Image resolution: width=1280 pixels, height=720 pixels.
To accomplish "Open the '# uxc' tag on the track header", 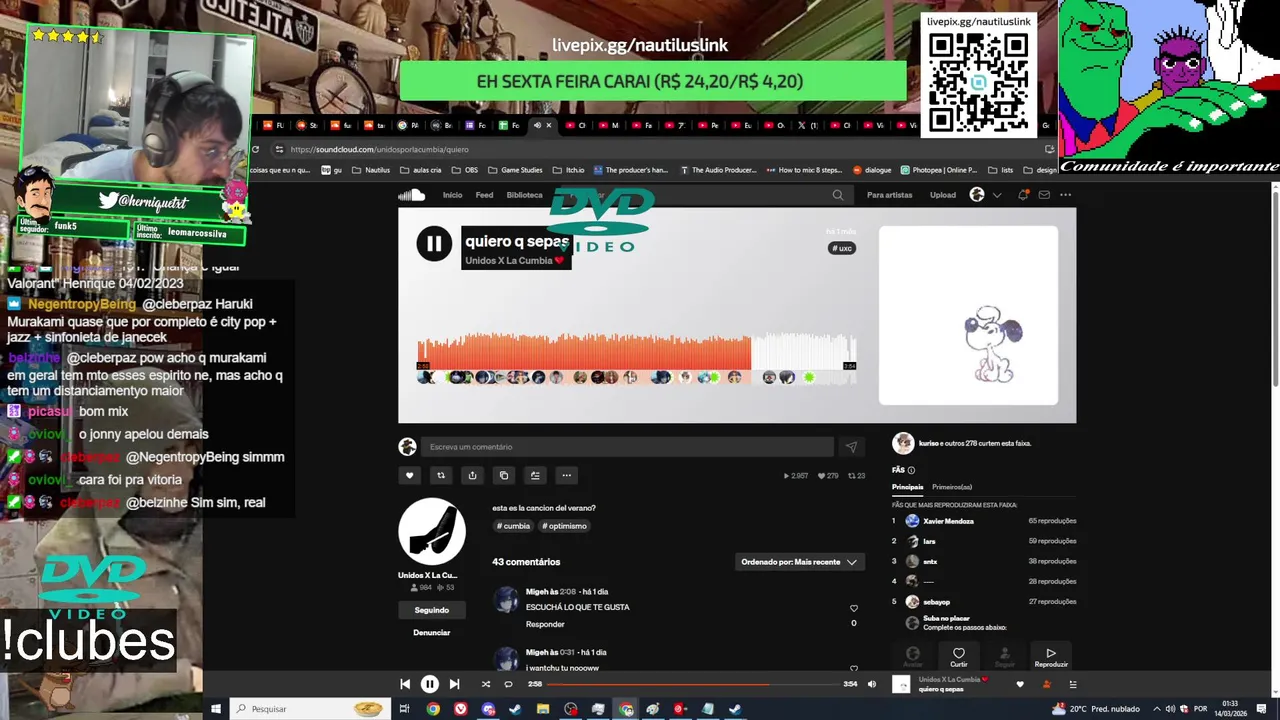I will click(x=842, y=248).
